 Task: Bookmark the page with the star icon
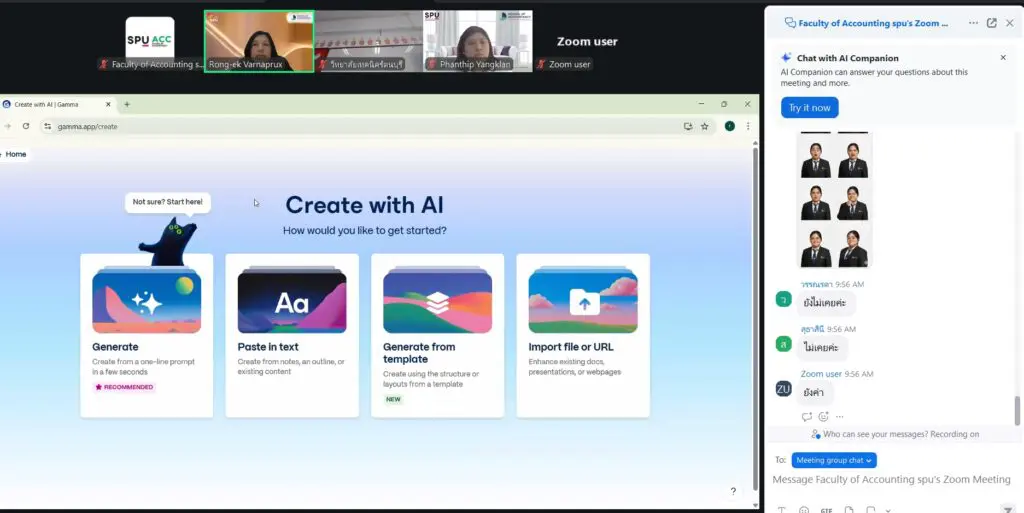[x=704, y=126]
